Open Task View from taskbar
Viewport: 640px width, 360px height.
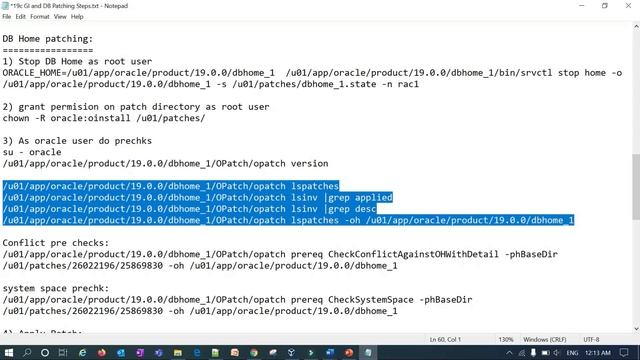pyautogui.click(x=63, y=353)
